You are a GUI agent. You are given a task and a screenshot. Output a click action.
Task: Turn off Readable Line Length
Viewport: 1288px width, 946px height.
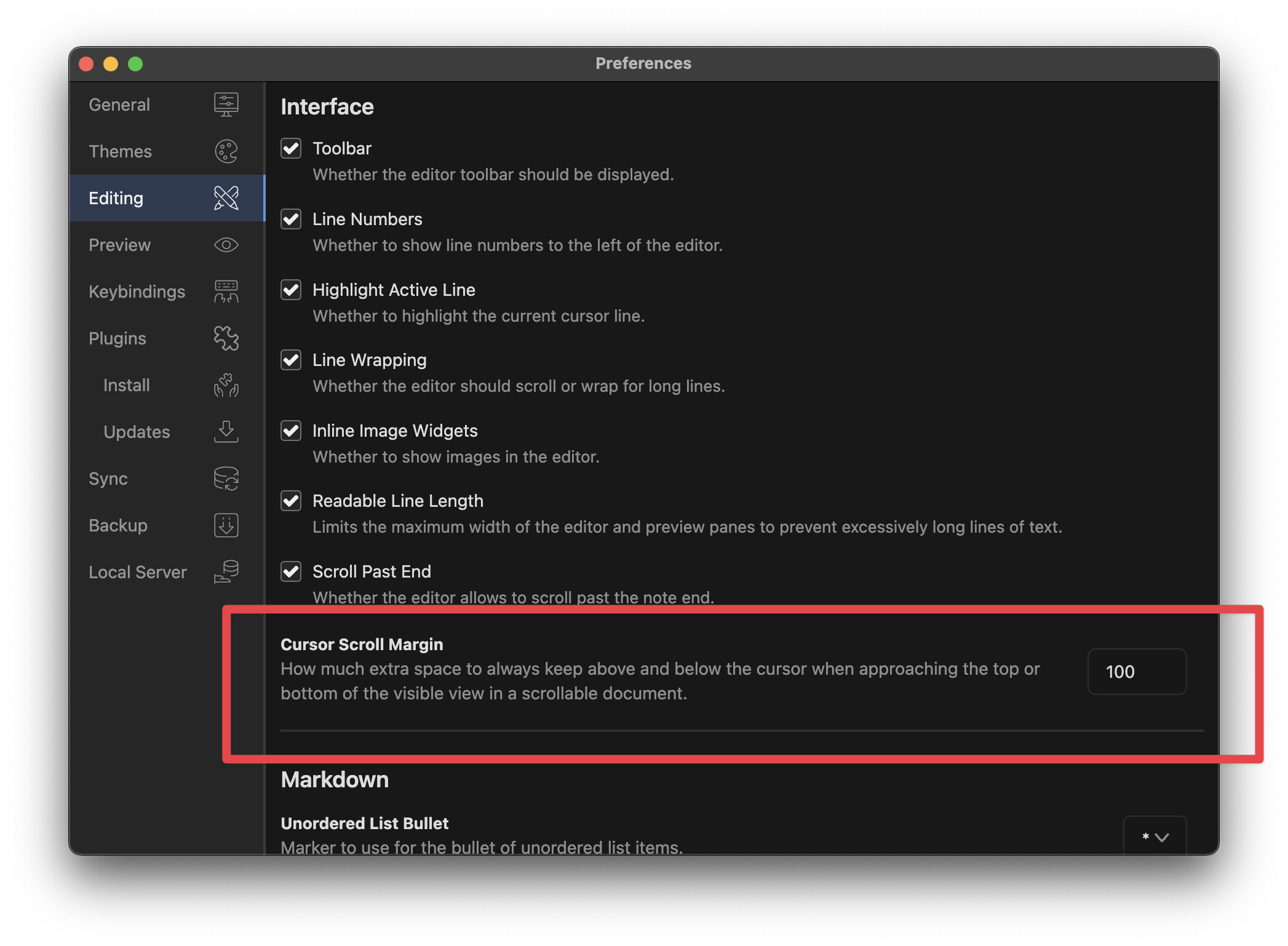(x=291, y=501)
